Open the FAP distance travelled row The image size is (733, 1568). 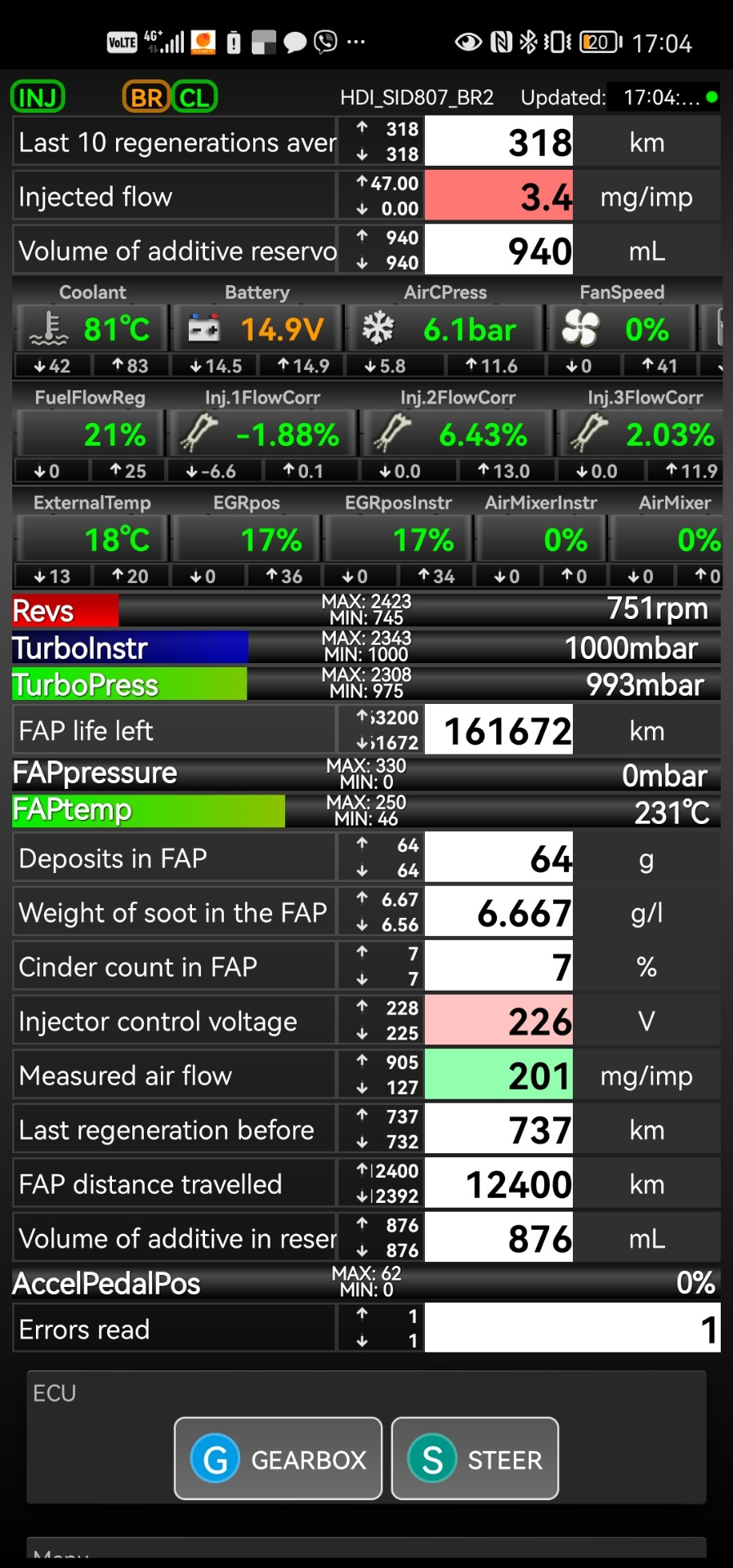[x=366, y=1184]
